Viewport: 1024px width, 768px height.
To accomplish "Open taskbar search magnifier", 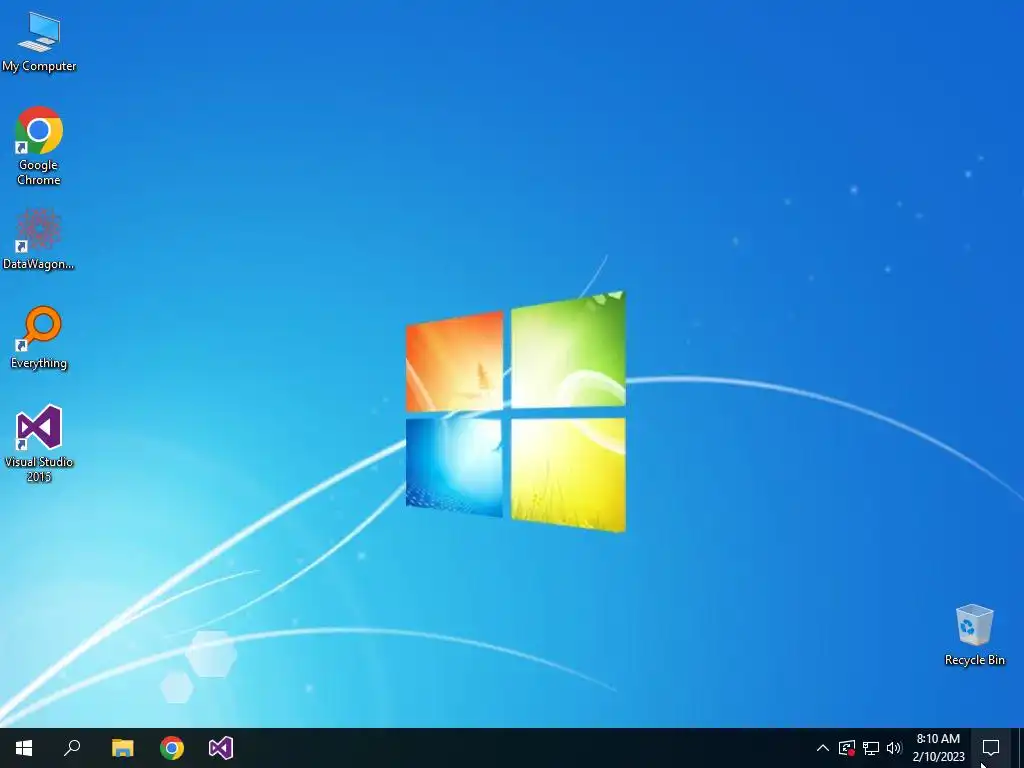I will 72,748.
